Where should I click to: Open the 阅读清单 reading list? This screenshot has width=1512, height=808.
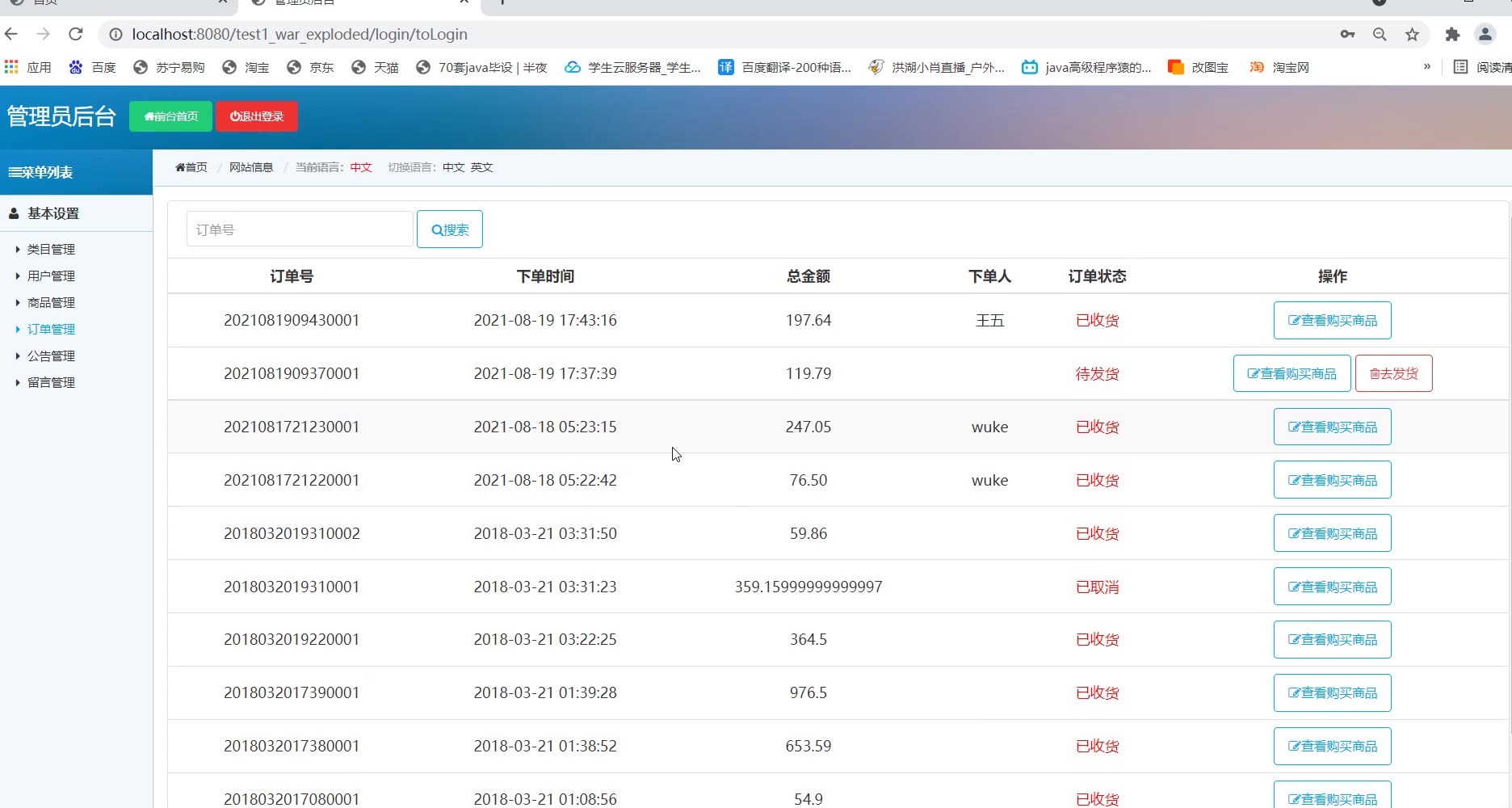[x=1482, y=67]
